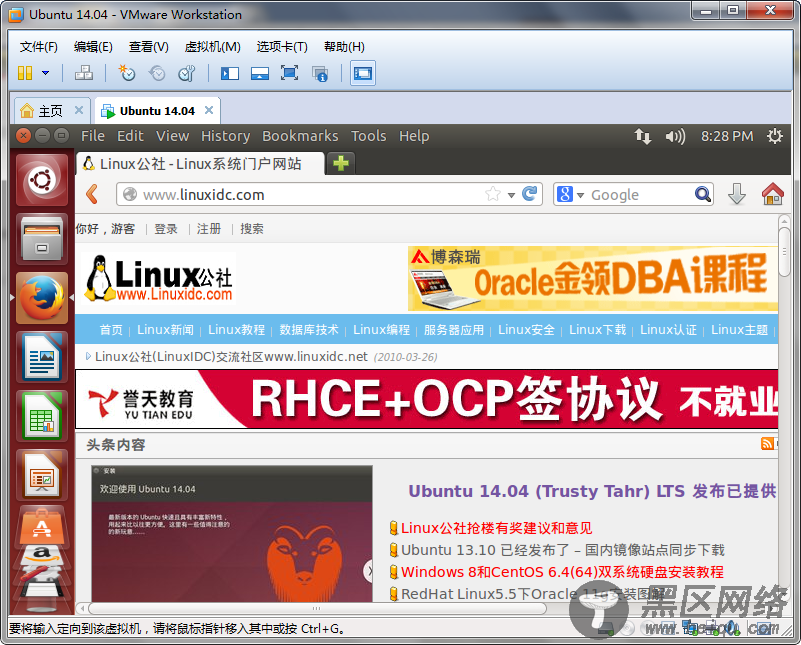This screenshot has width=801, height=645.
Task: Click the Ubuntu 14.04 install slideshow image
Action: tap(232, 533)
